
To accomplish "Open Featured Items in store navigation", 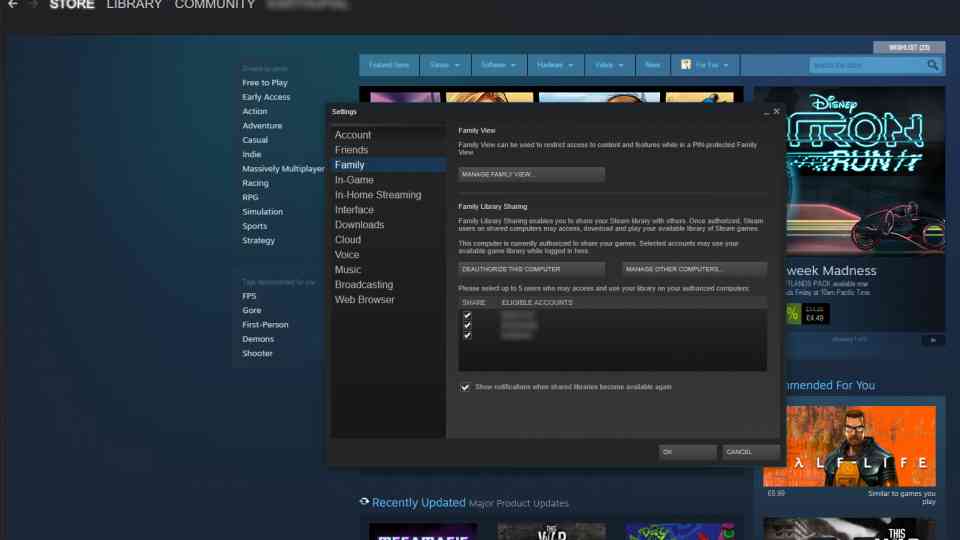I will pos(389,65).
